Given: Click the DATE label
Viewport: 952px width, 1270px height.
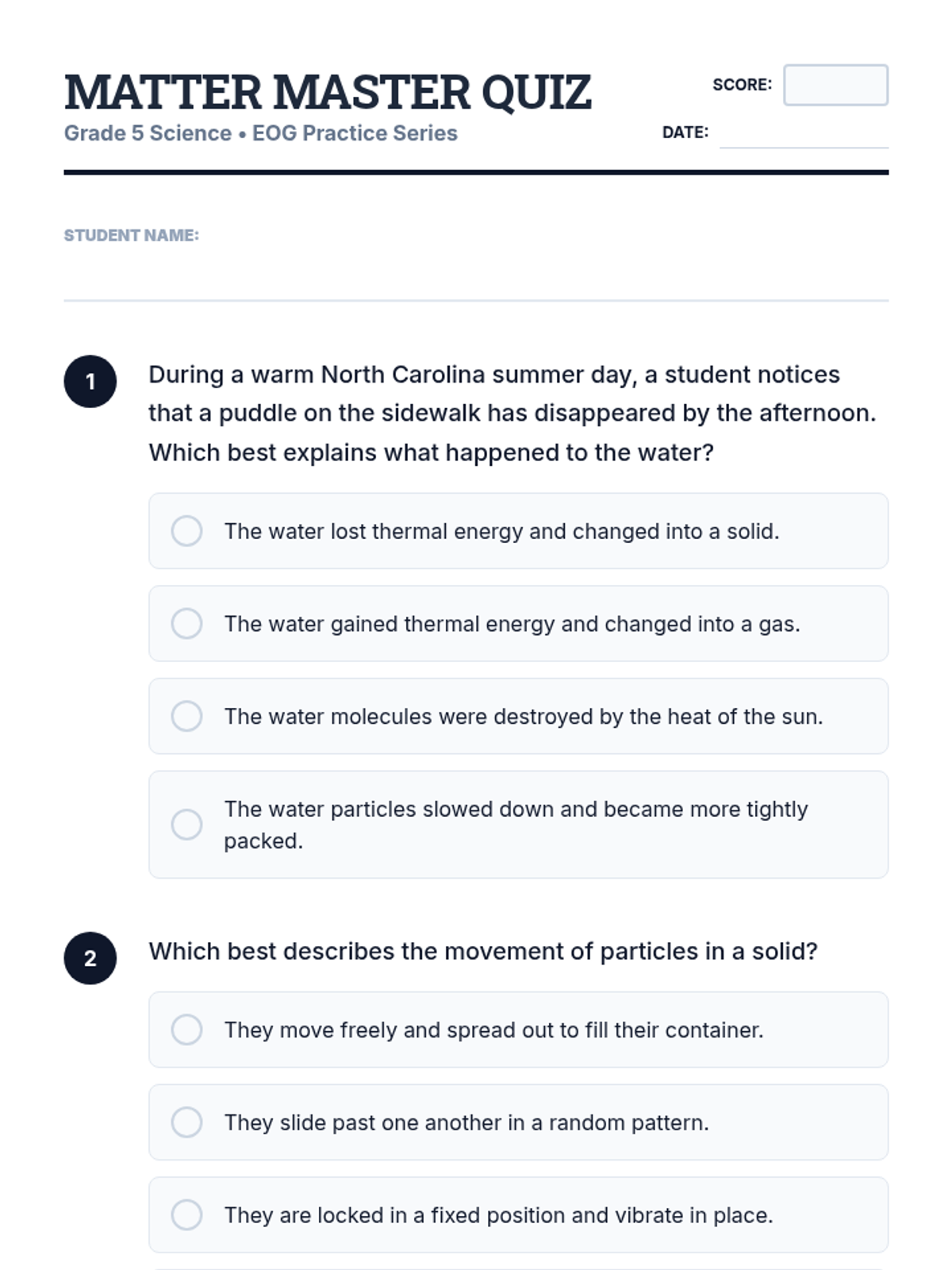Looking at the screenshot, I should click(685, 133).
